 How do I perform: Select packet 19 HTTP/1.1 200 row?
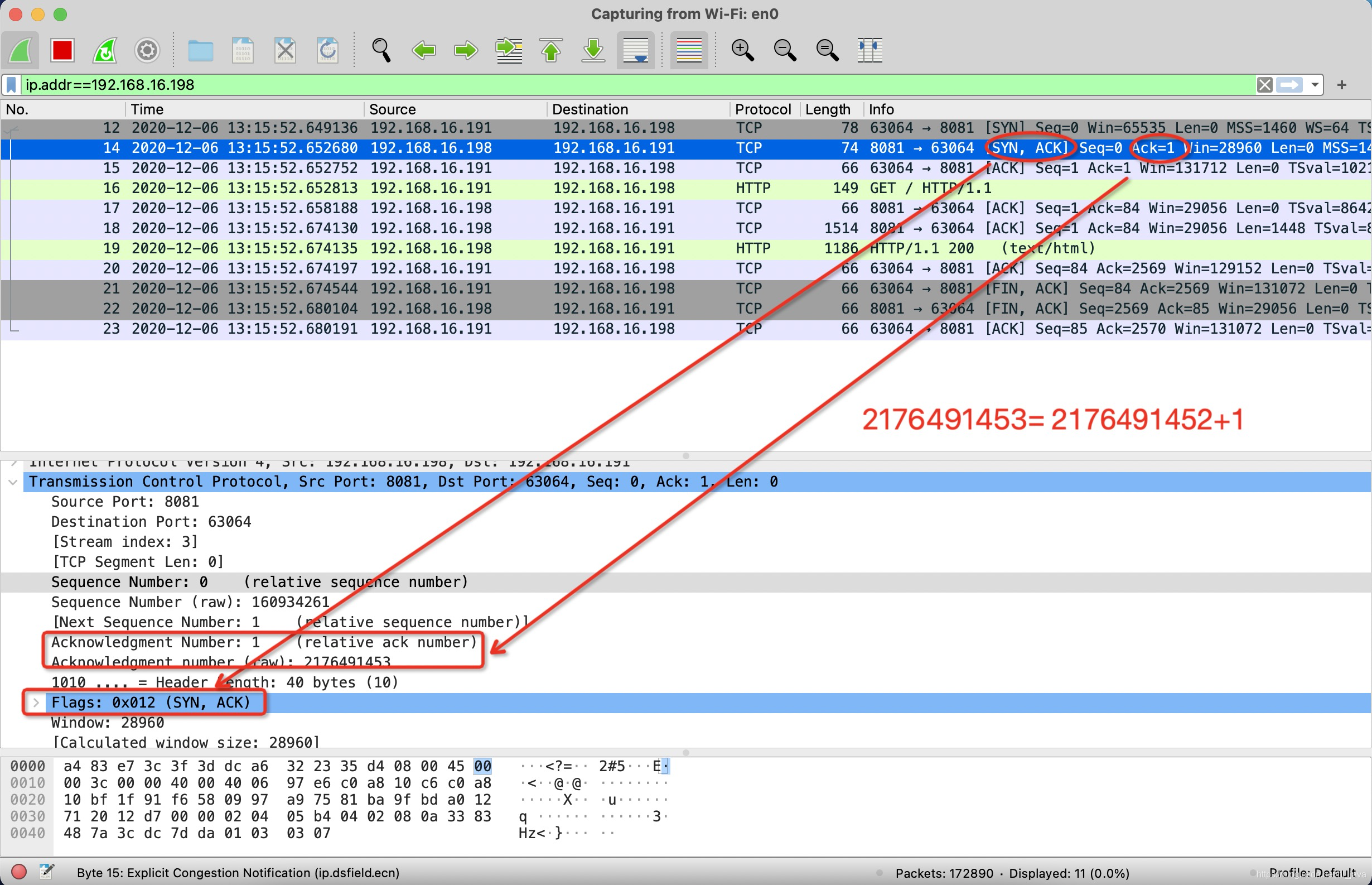coord(574,248)
